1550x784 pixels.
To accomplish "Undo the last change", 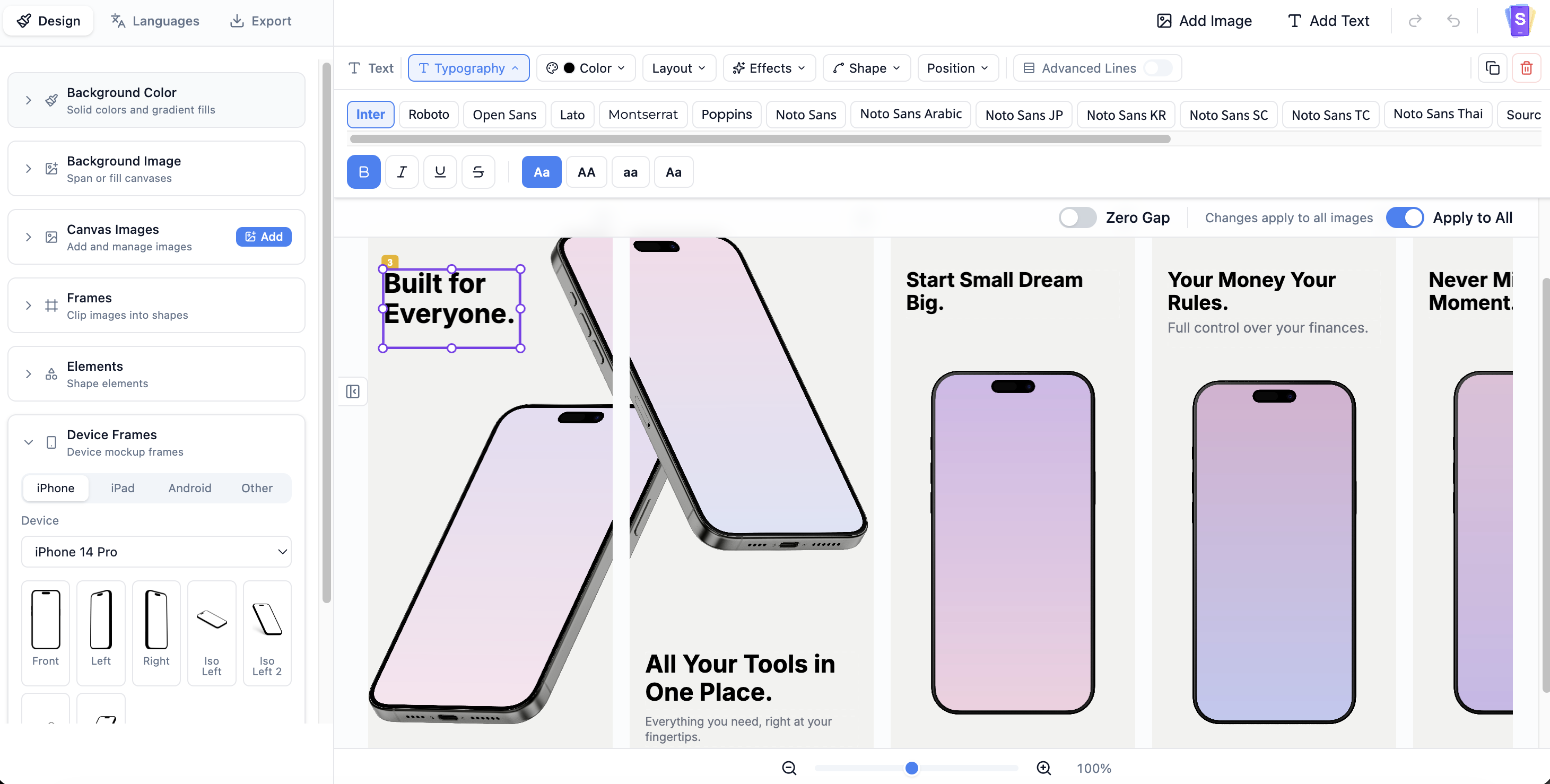I will point(1455,21).
